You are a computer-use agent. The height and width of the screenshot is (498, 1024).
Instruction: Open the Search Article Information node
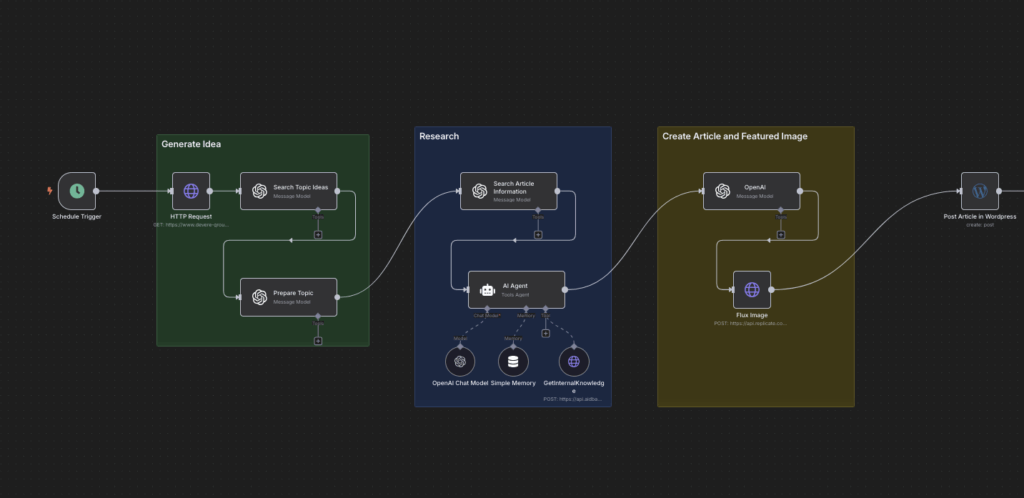click(509, 191)
